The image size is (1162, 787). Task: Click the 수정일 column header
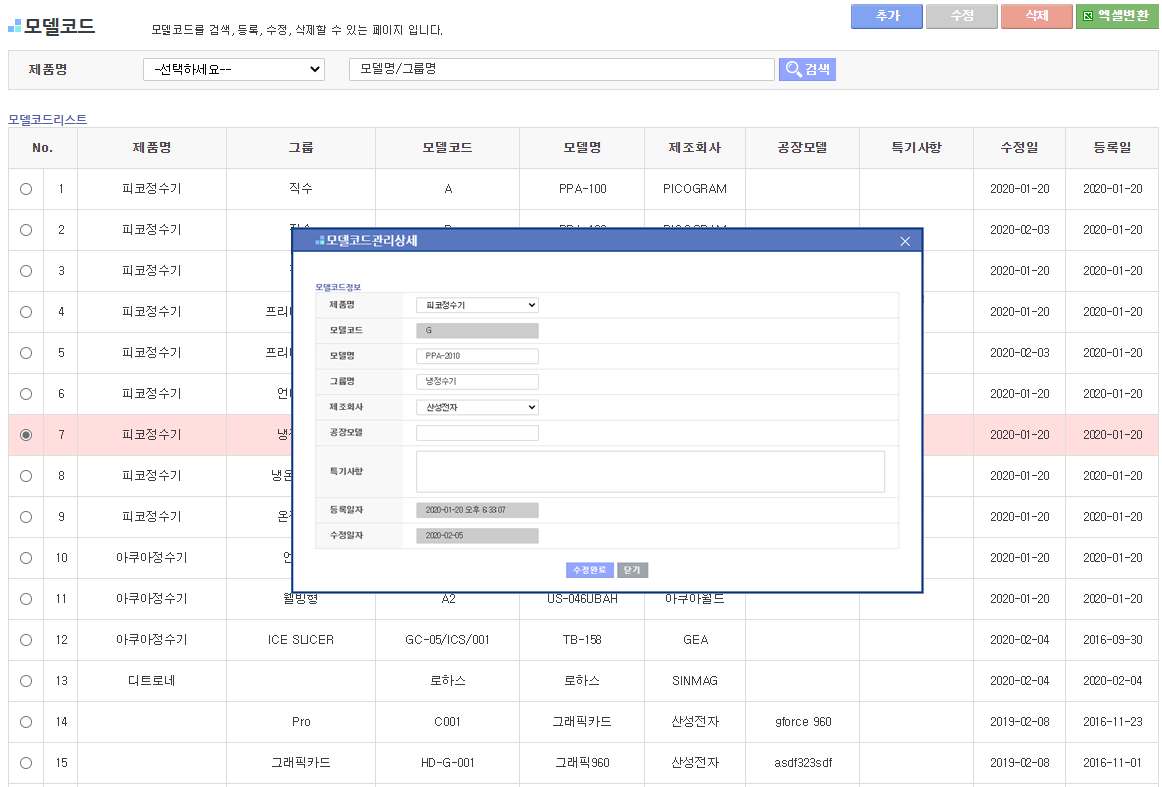pos(1019,148)
